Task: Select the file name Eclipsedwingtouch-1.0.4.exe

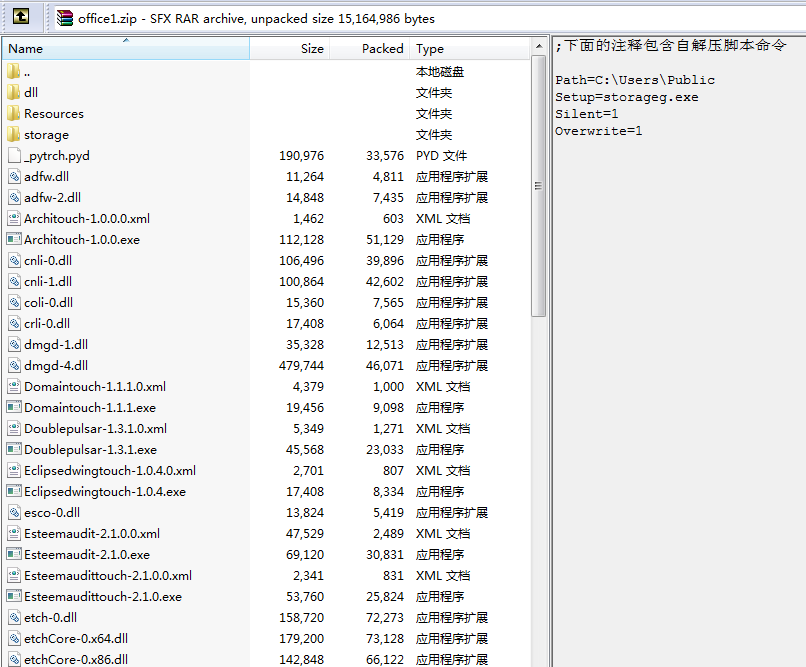Action: pyautogui.click(x=105, y=492)
